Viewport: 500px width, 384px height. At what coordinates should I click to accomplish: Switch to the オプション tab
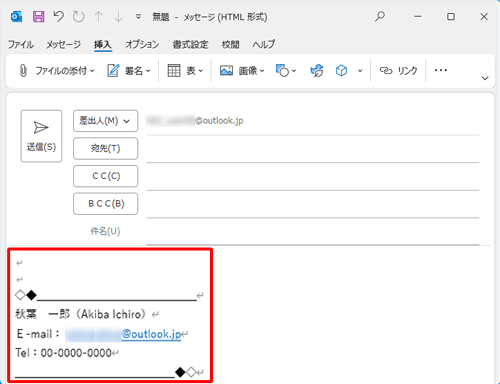pyautogui.click(x=142, y=44)
